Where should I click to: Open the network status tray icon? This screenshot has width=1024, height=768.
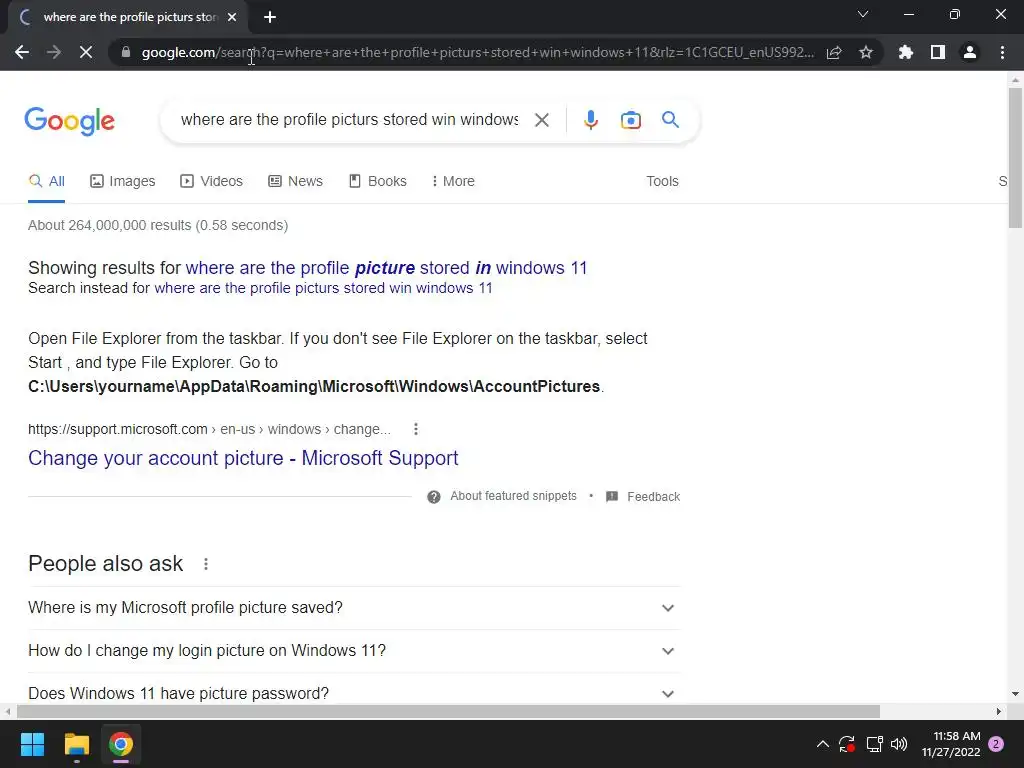click(x=874, y=744)
